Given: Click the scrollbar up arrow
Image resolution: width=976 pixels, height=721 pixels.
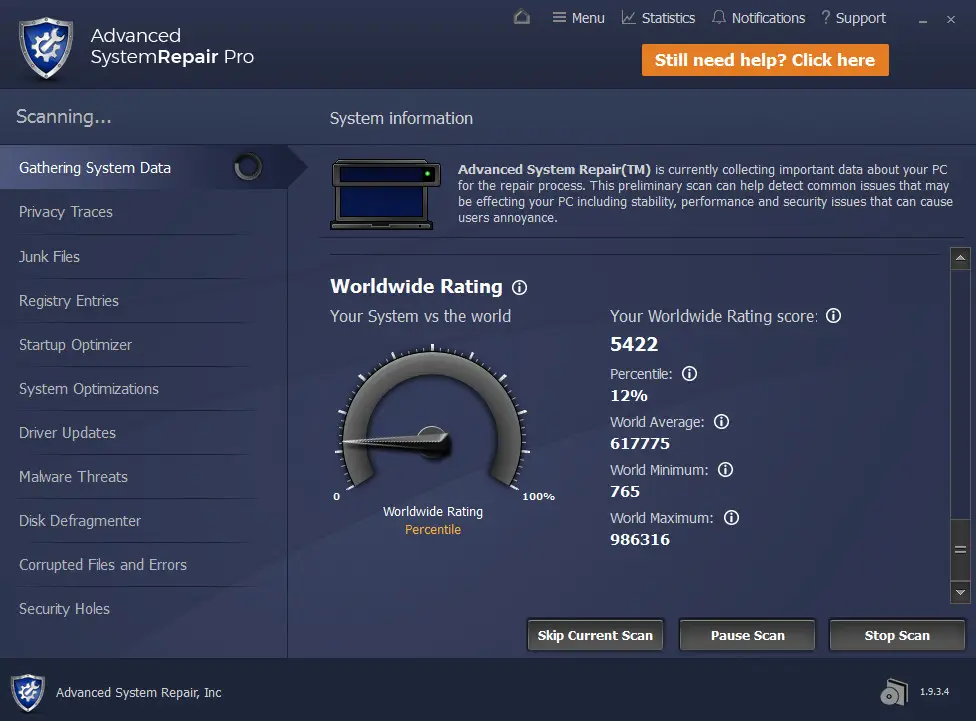Looking at the screenshot, I should [x=960, y=258].
